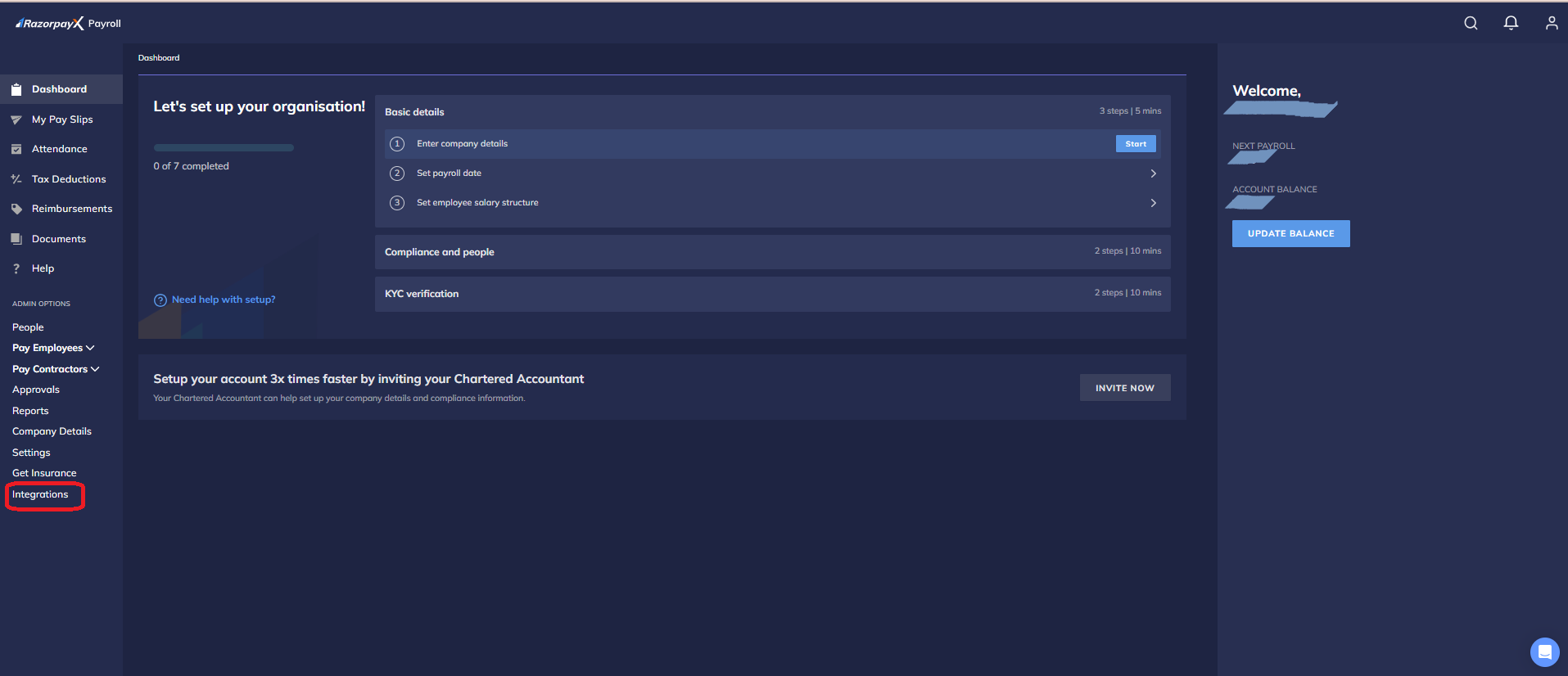The width and height of the screenshot is (1568, 676).
Task: Click the My Pay Slips icon
Action: pos(16,119)
